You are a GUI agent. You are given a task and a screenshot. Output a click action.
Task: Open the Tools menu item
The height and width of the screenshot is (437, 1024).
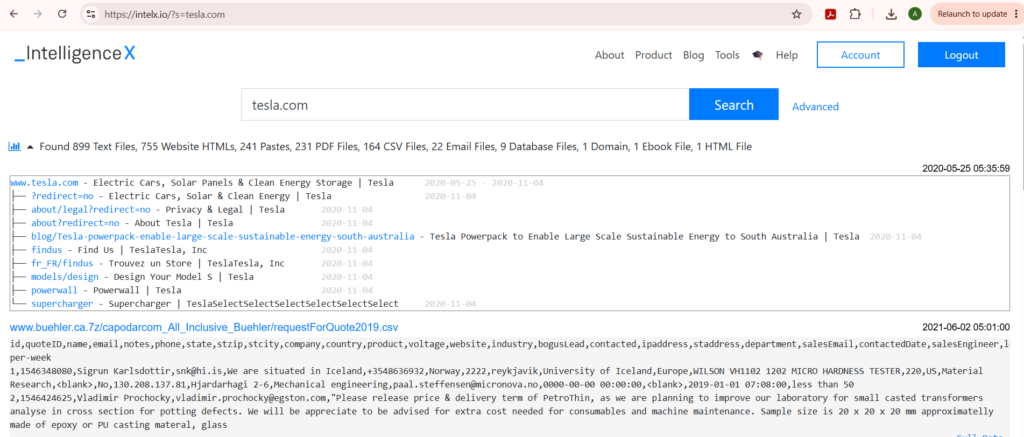click(x=727, y=56)
